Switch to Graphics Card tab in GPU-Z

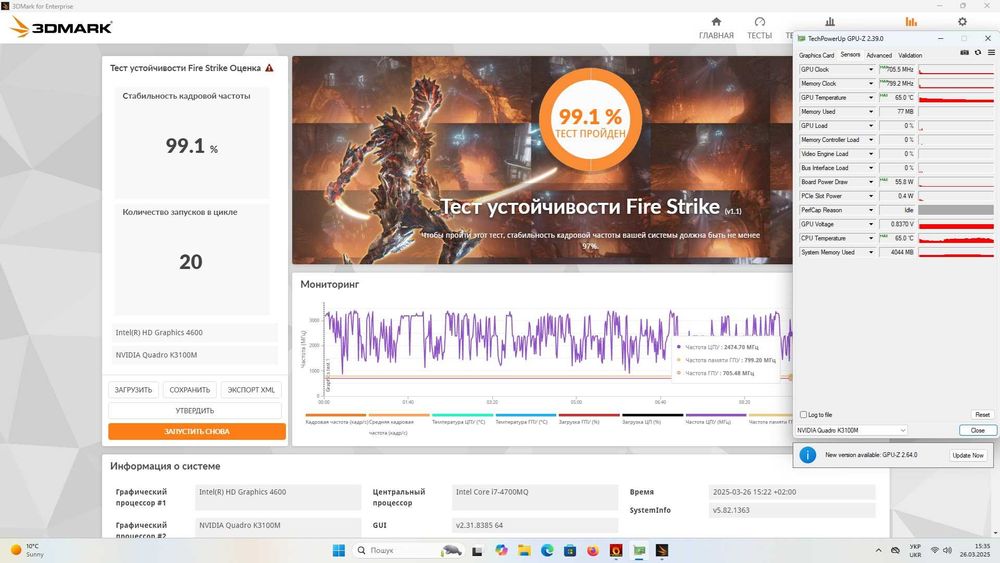point(816,55)
